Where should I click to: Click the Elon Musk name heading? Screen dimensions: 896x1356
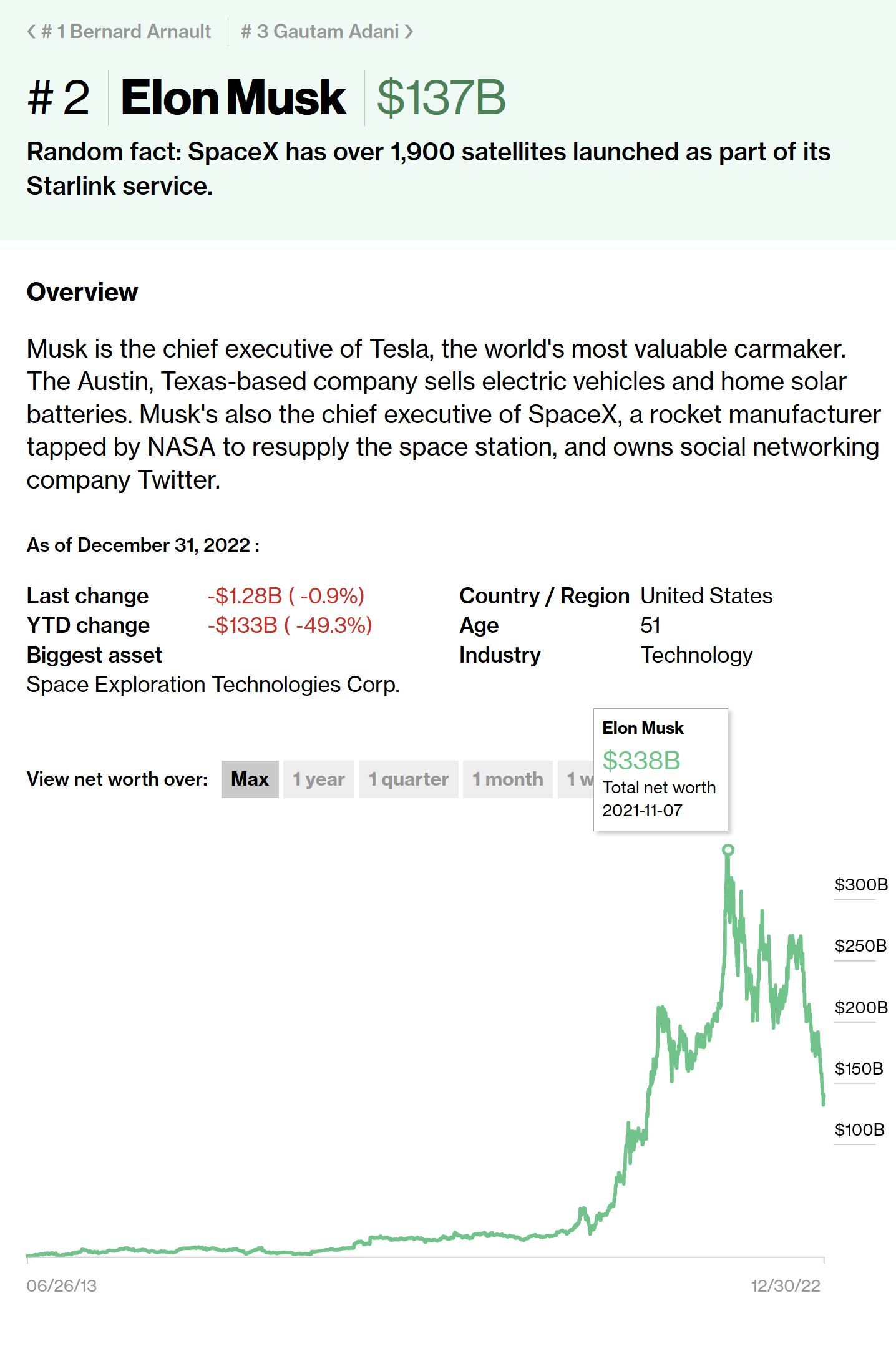point(233,98)
